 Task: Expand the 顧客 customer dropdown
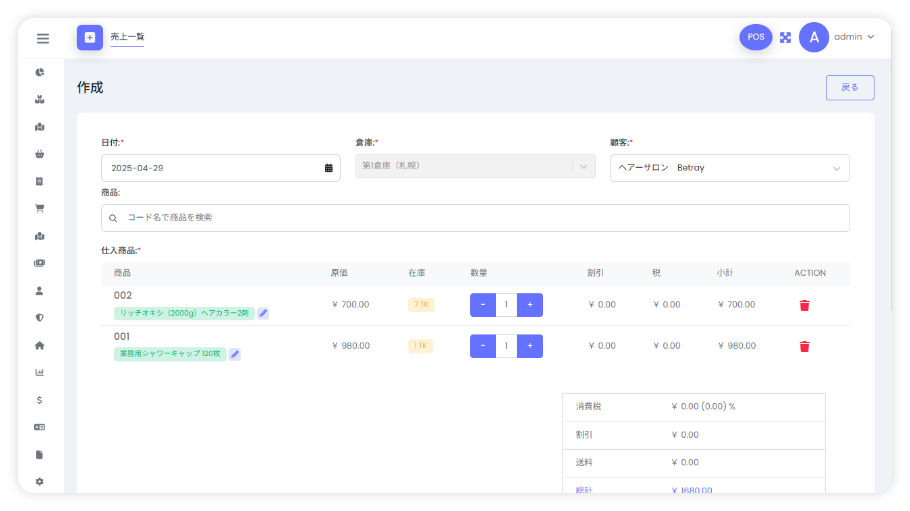pyautogui.click(x=836, y=168)
